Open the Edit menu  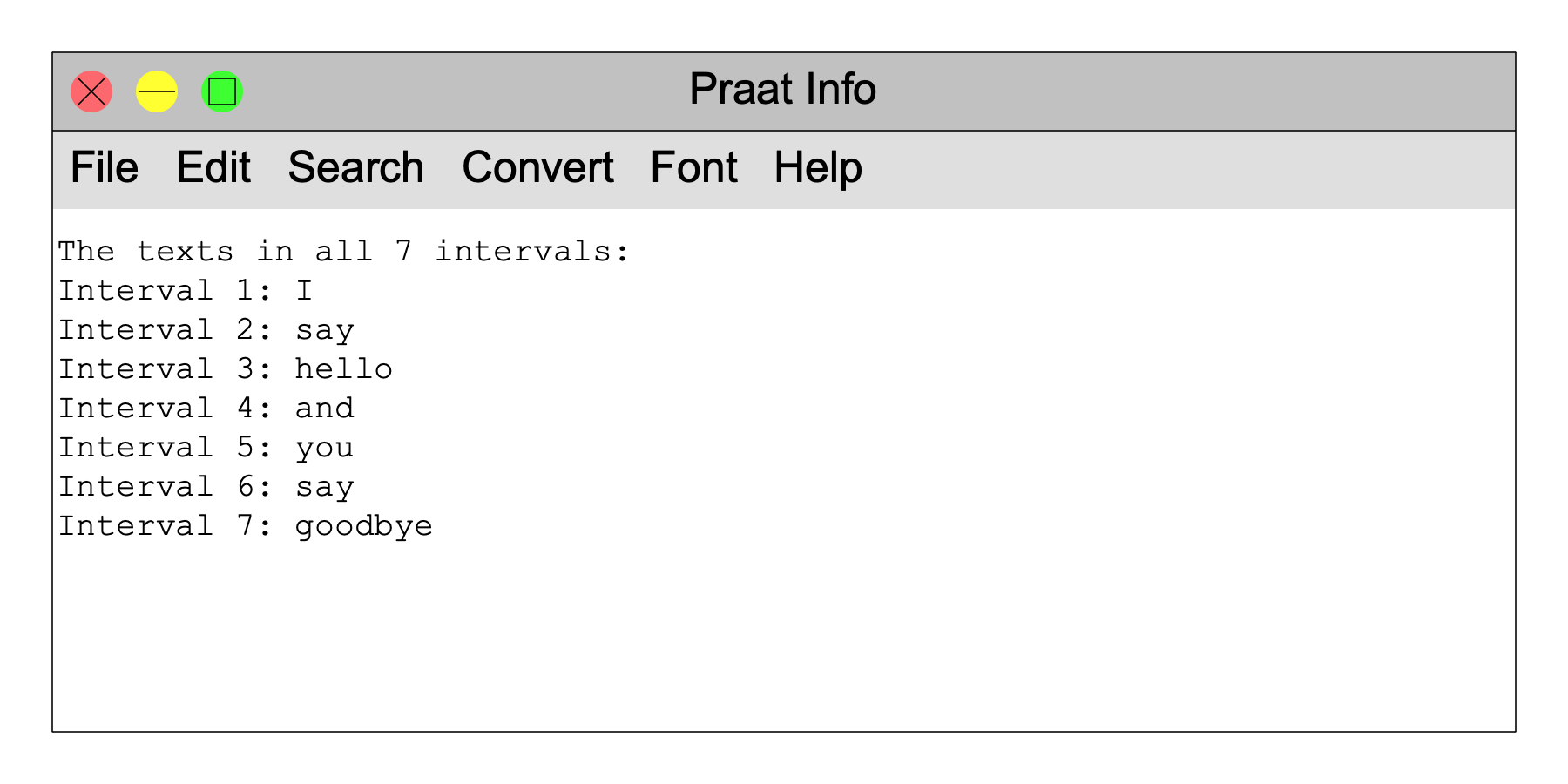tap(213, 167)
